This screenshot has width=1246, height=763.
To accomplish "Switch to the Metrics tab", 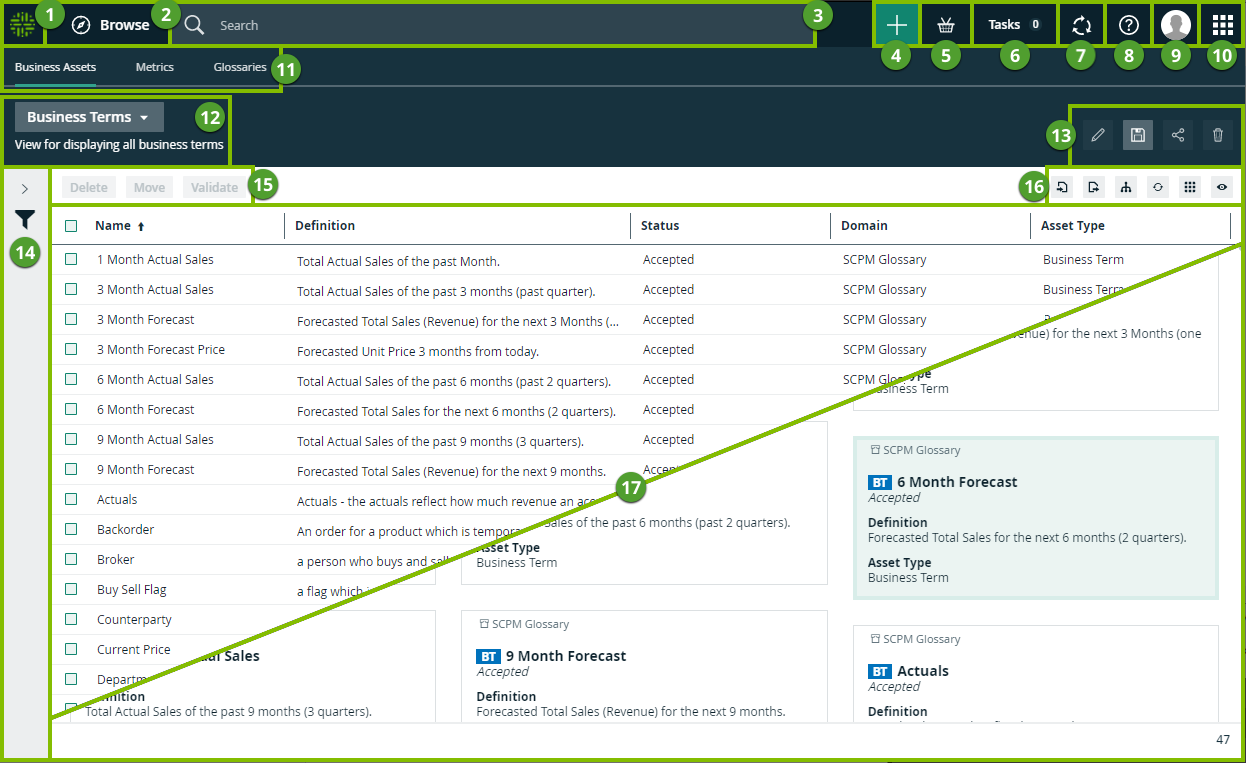I will [155, 67].
